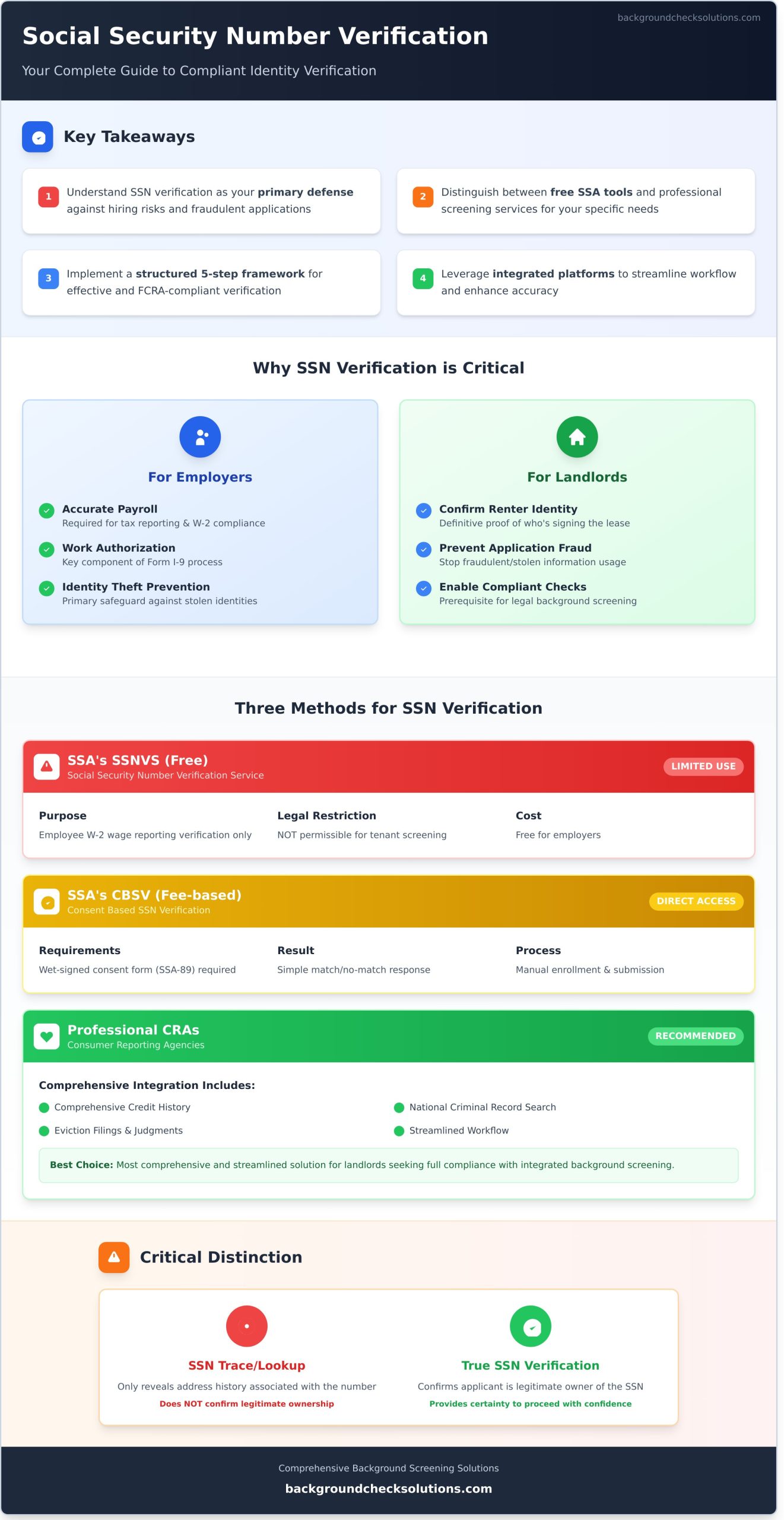
Task: Click the blue check beside Confirm Renter Identity
Action: [423, 511]
